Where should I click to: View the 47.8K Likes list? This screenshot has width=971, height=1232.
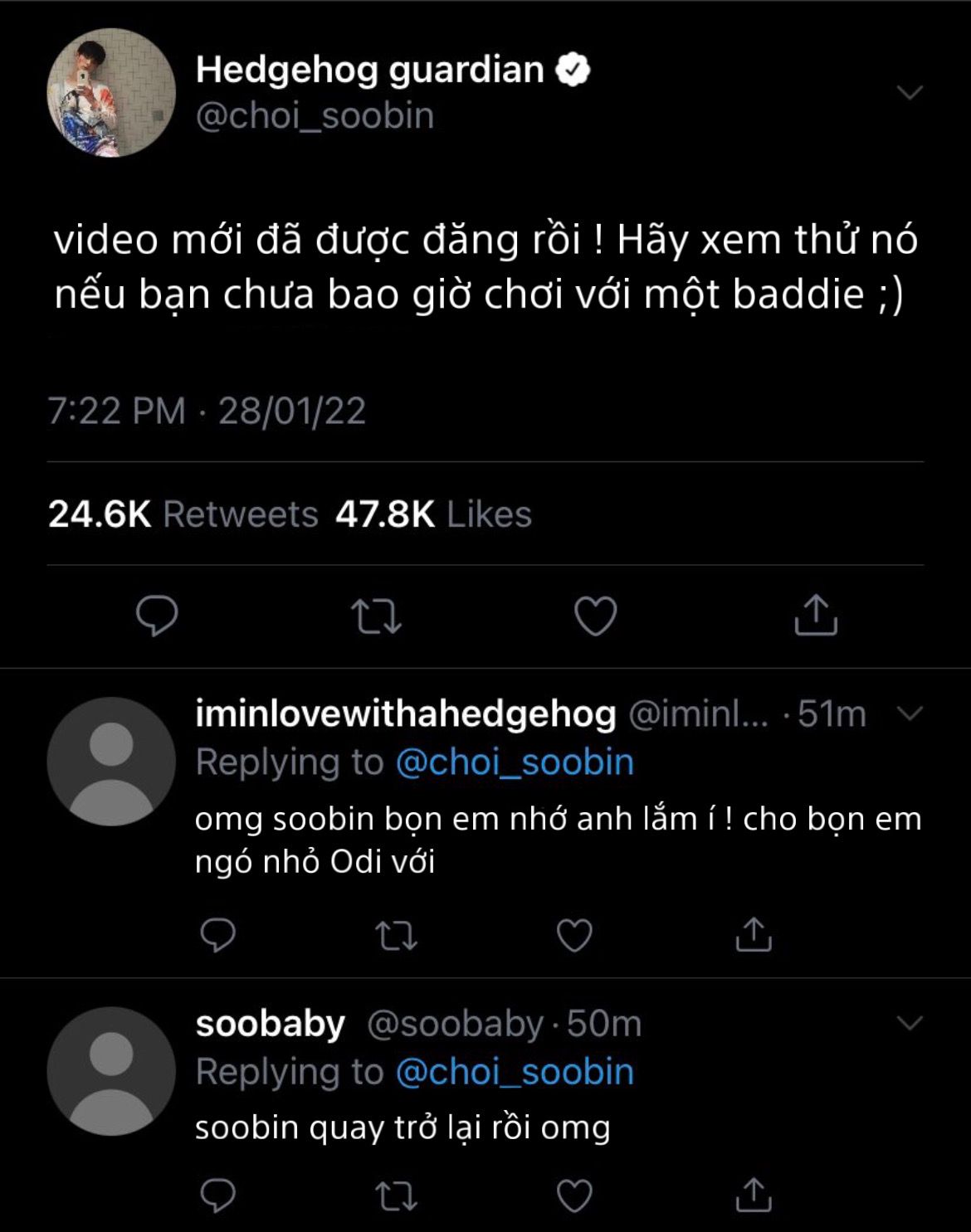pyautogui.click(x=433, y=514)
